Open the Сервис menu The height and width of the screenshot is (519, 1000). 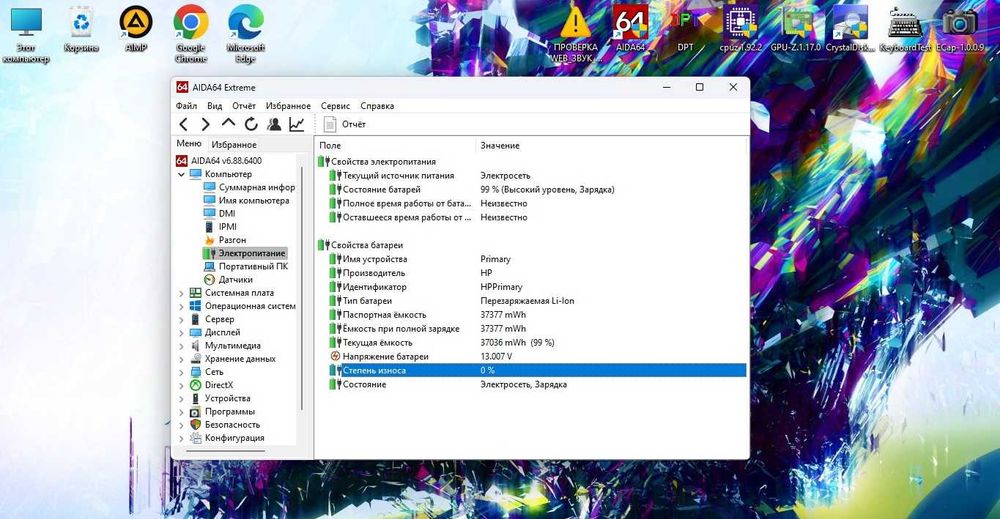tap(335, 105)
